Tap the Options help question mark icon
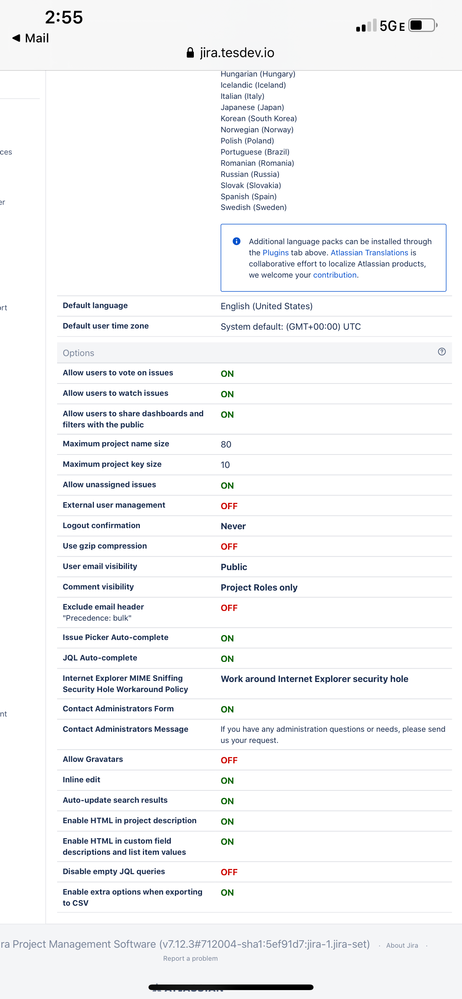Viewport: 462px width, 999px height. [442, 352]
